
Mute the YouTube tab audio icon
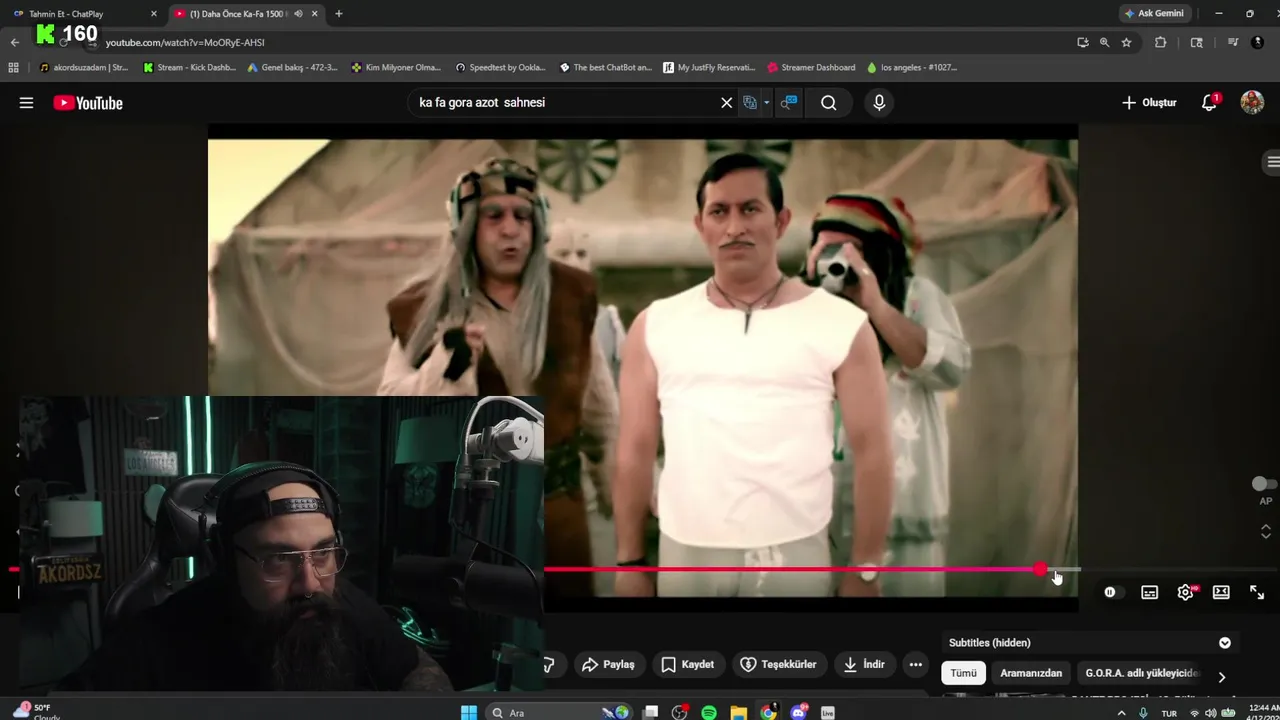pyautogui.click(x=298, y=14)
